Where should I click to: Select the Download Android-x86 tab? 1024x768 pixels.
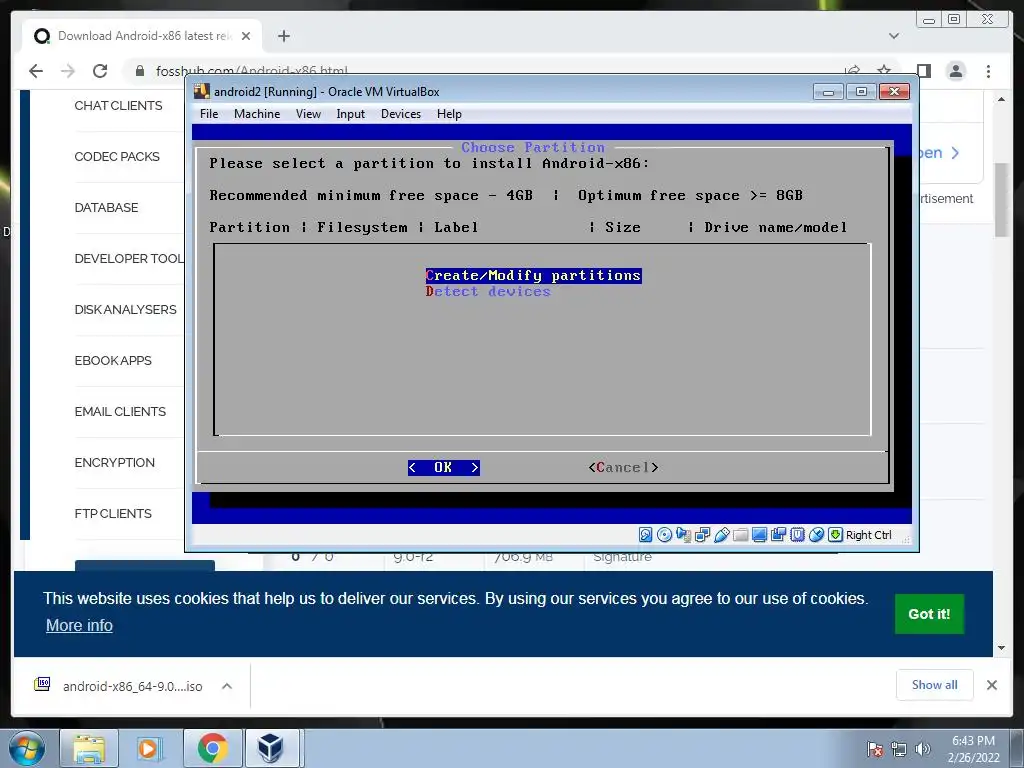pyautogui.click(x=142, y=36)
